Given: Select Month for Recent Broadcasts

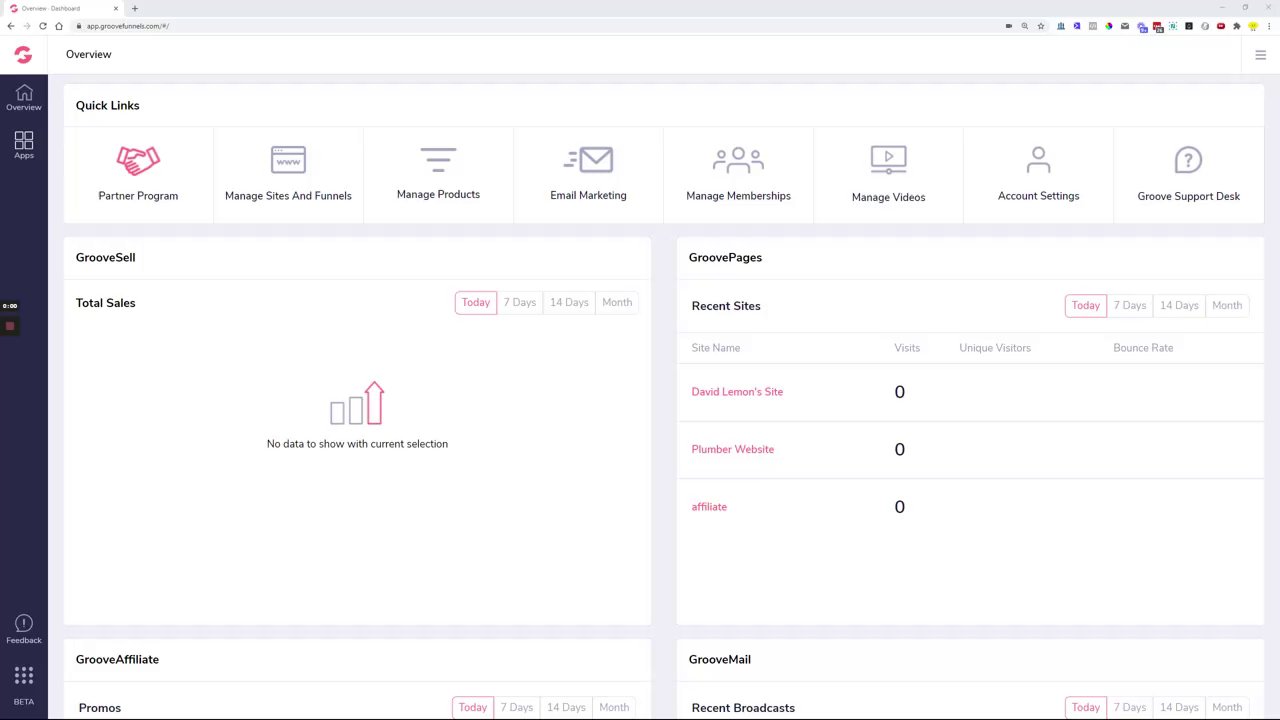Looking at the screenshot, I should 1227,707.
